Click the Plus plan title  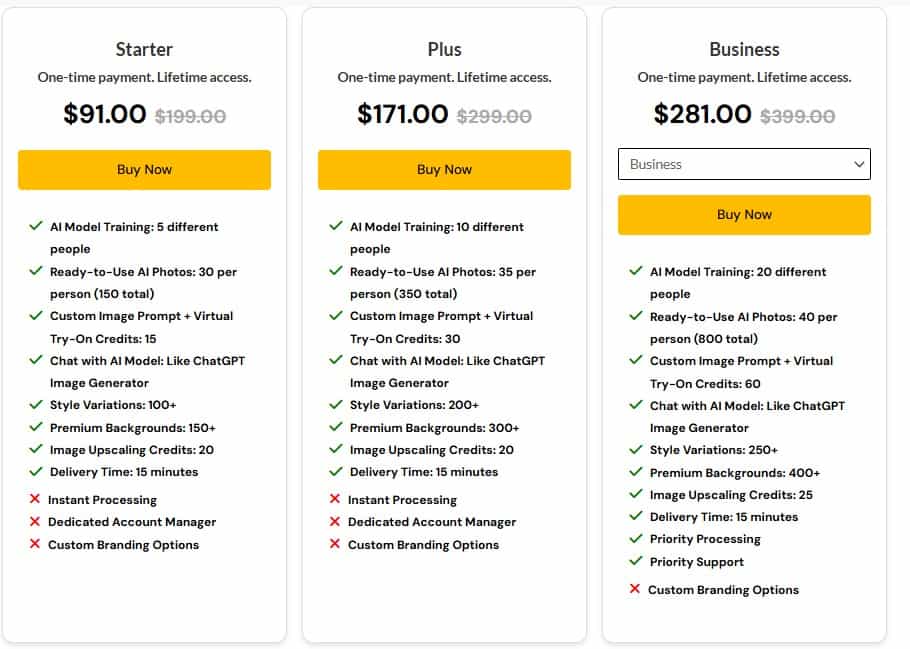(444, 48)
